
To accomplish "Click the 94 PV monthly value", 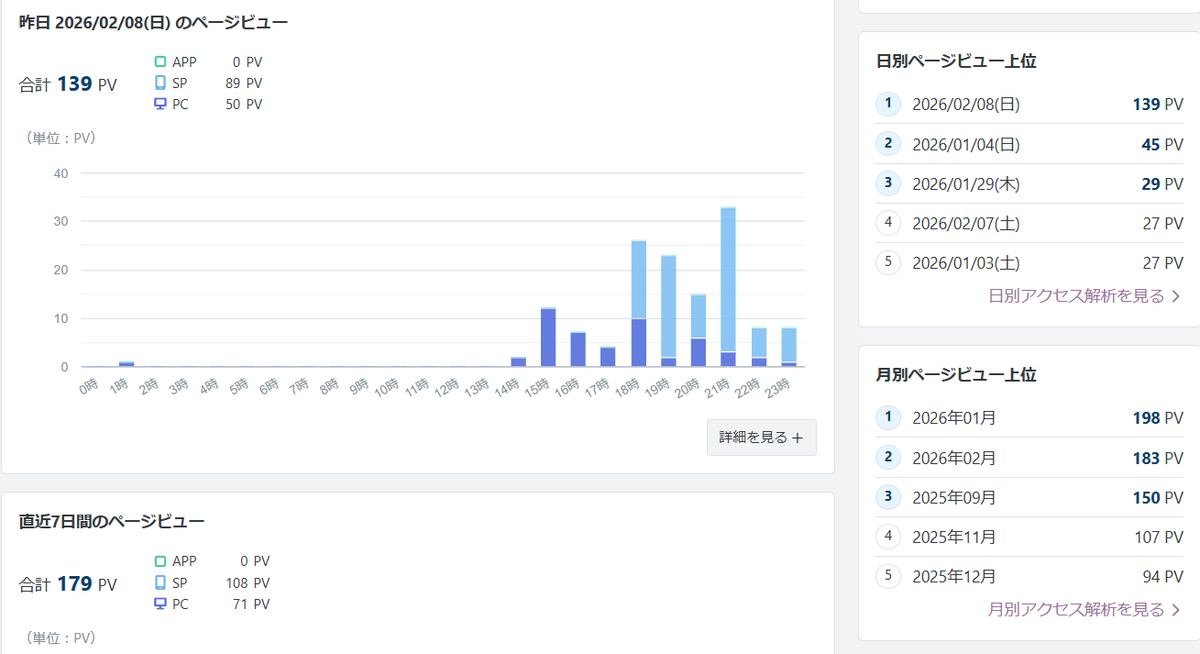I will [1163, 576].
